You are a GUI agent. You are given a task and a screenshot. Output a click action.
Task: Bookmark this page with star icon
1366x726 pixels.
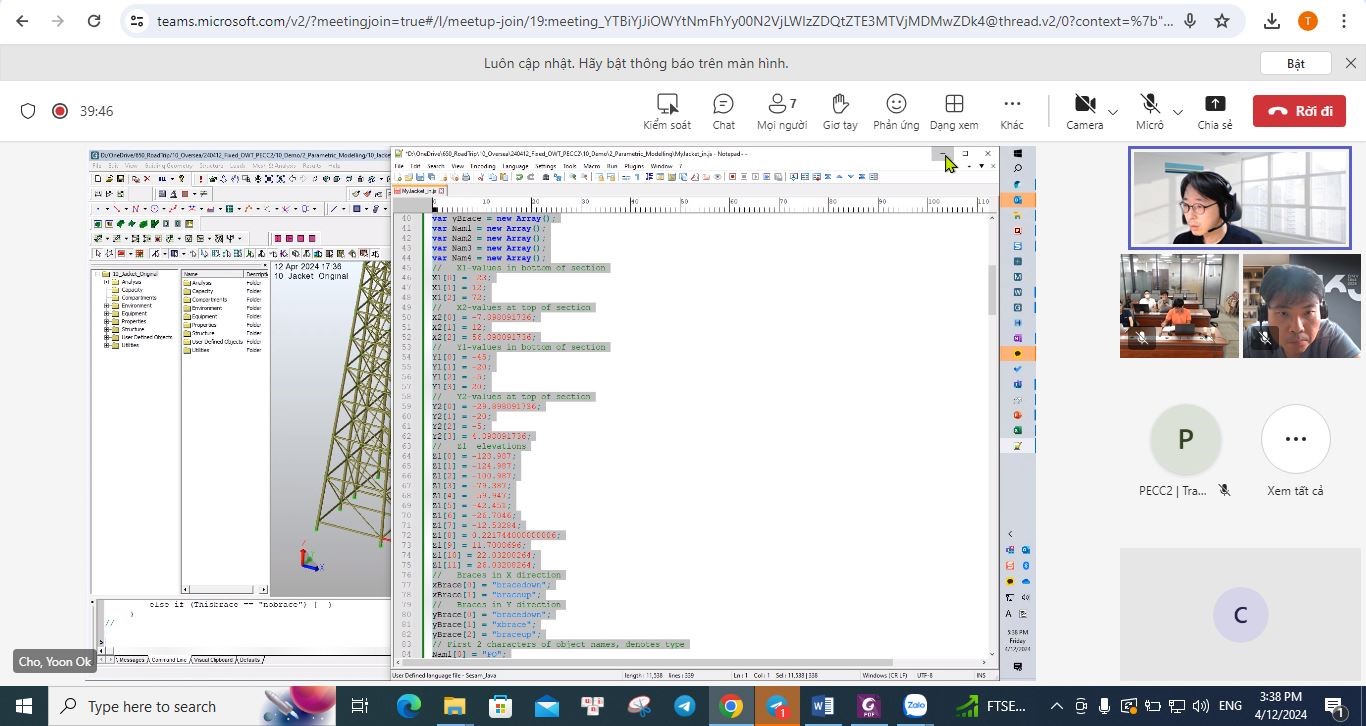[x=1222, y=20]
